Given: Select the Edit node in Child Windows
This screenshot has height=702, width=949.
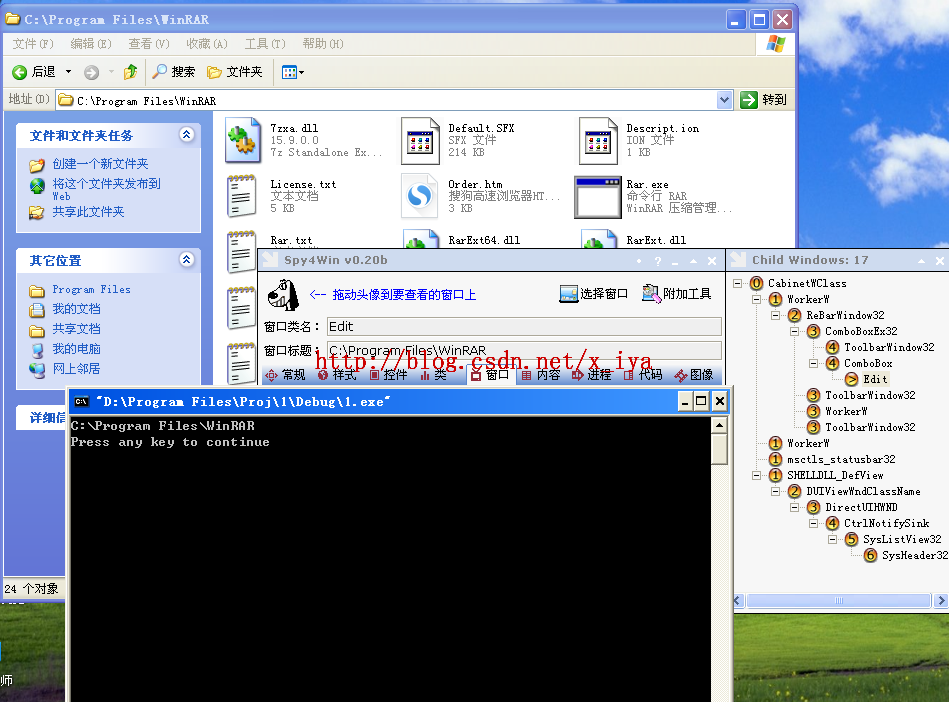Looking at the screenshot, I should click(875, 379).
